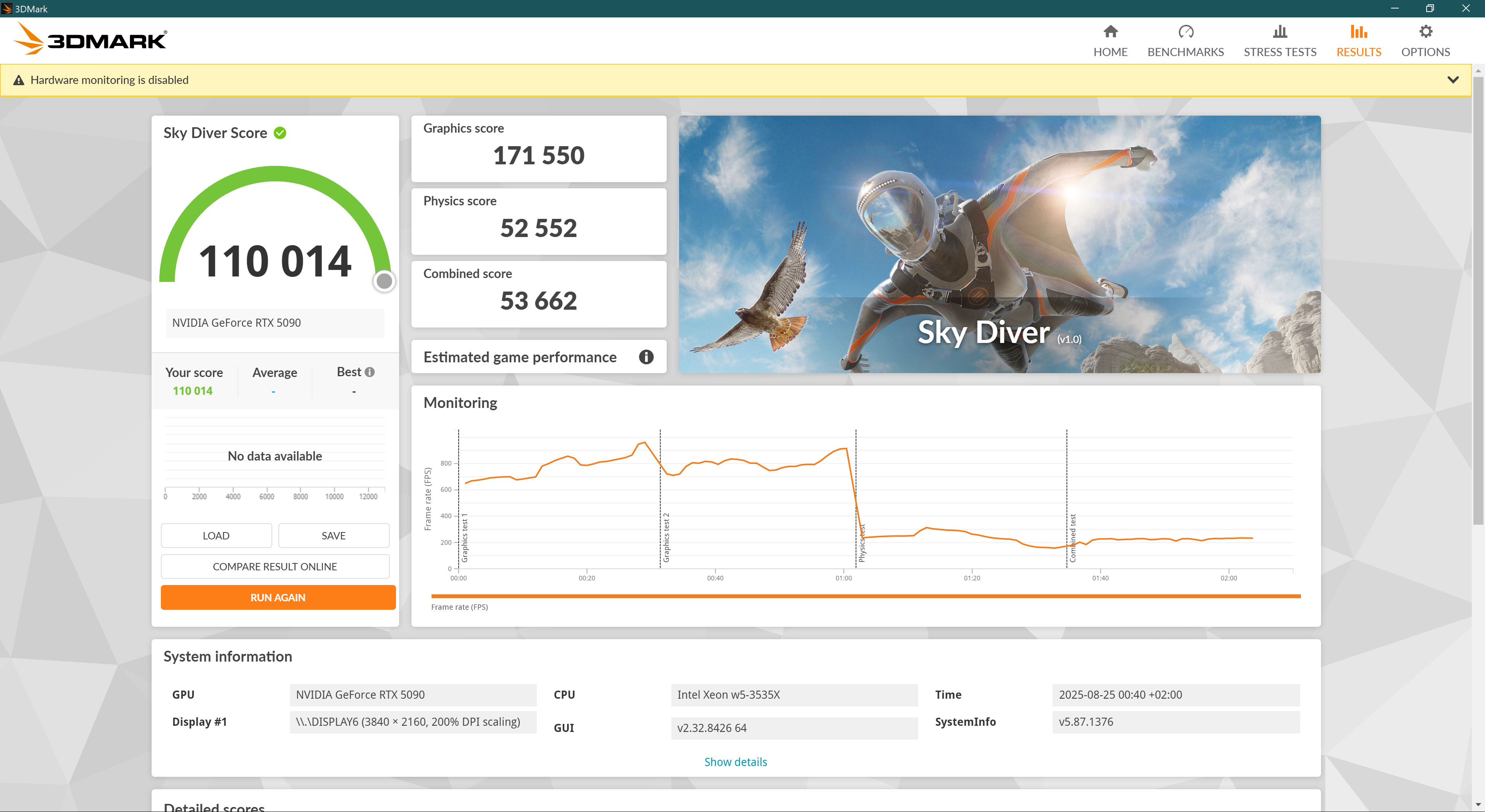Click the Combined test marker on chart
Screen dimensions: 1485x812
click(x=1073, y=538)
